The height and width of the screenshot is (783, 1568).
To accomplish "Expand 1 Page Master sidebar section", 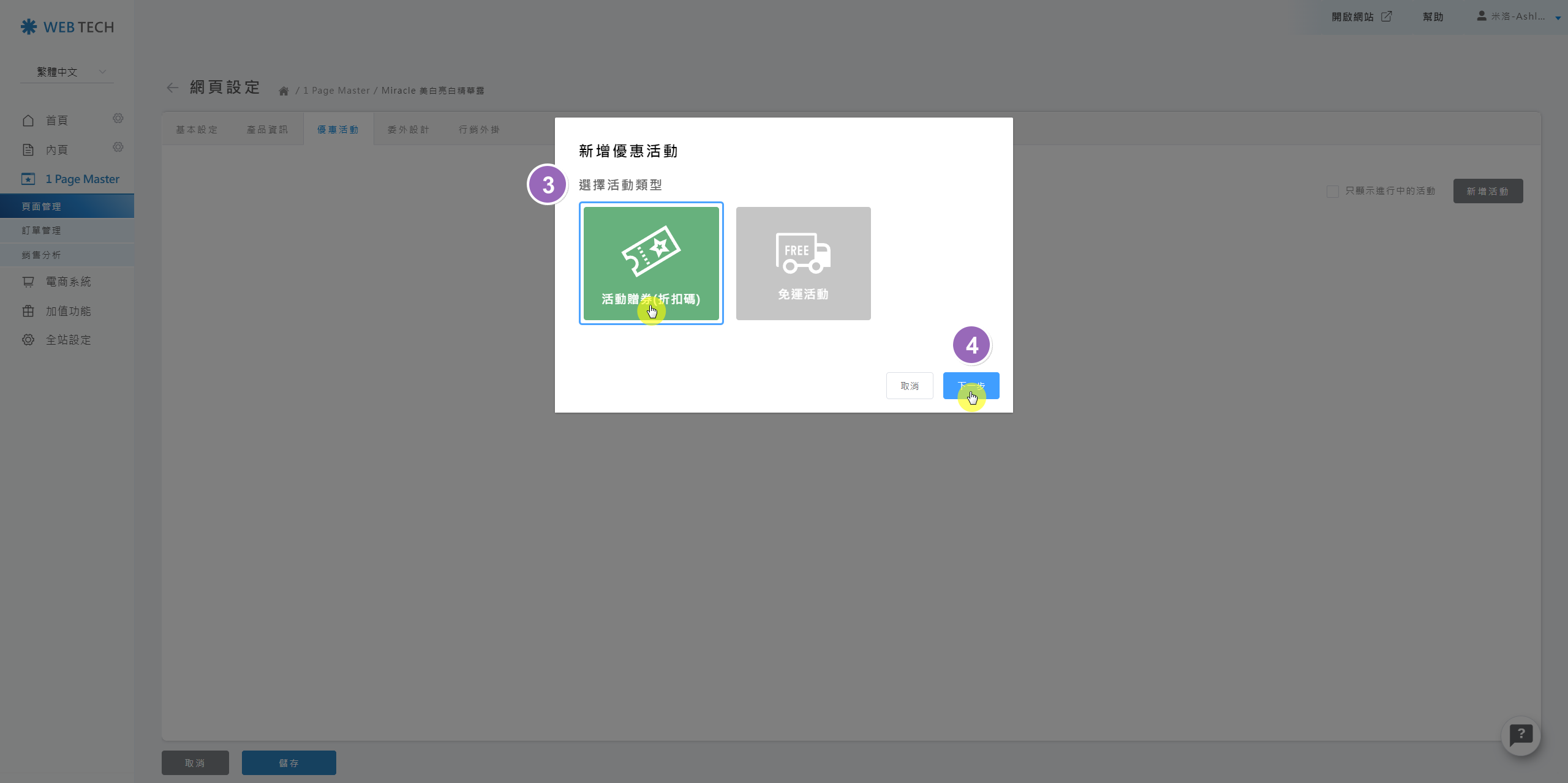I will coord(82,179).
